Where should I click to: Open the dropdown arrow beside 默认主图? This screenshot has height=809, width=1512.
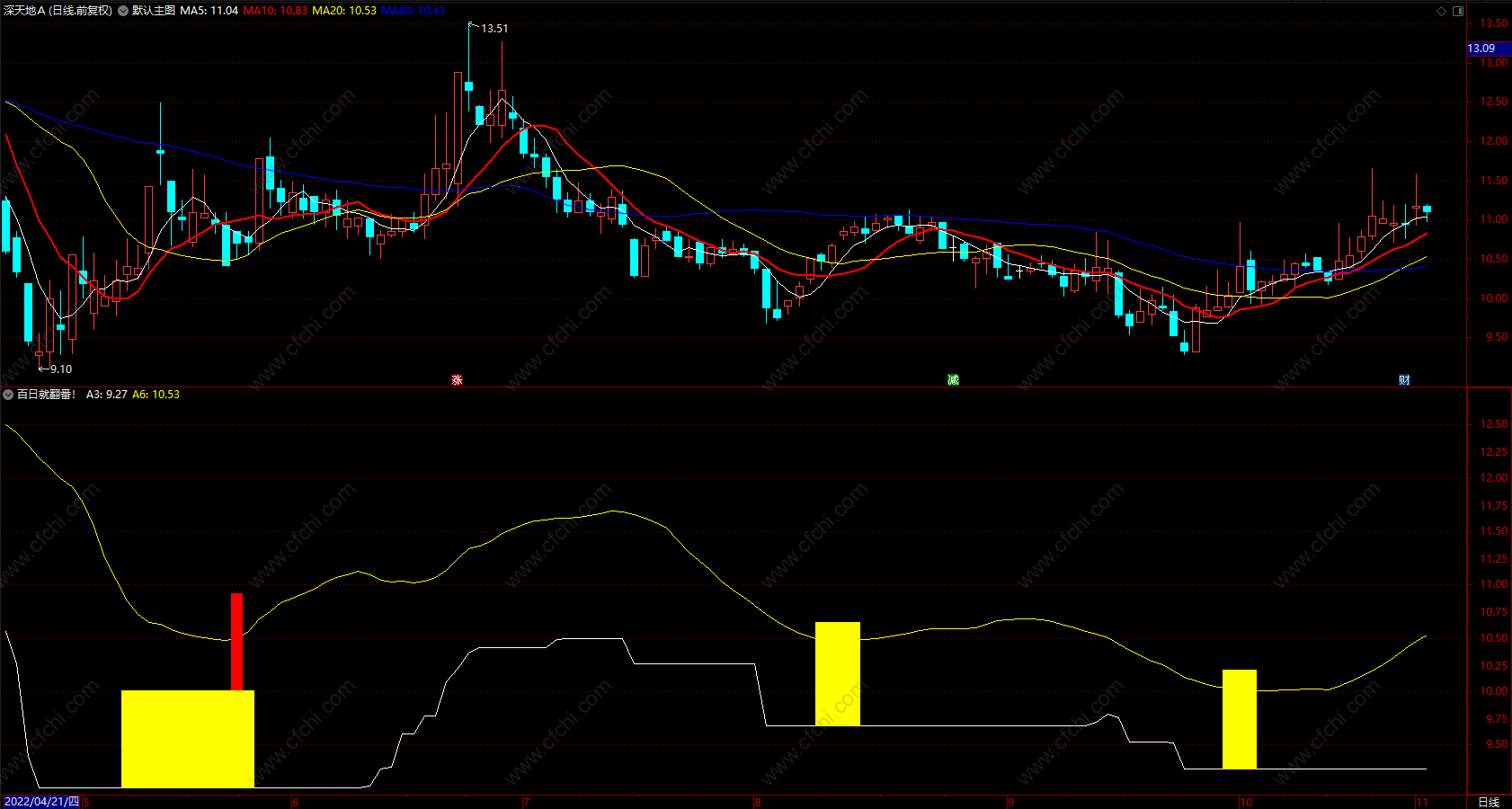[123, 11]
